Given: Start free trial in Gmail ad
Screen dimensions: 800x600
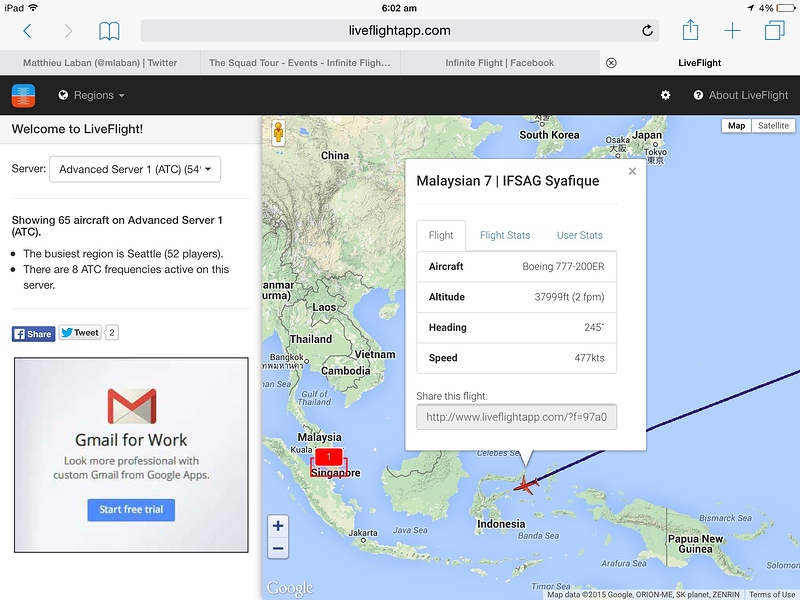Looking at the screenshot, I should tap(131, 510).
